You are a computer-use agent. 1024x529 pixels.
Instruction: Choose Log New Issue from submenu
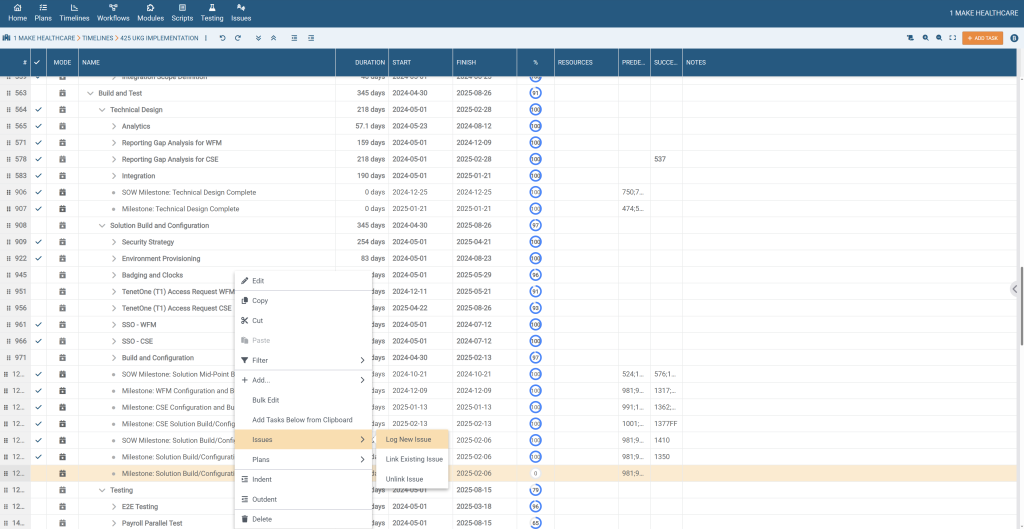pyautogui.click(x=408, y=439)
